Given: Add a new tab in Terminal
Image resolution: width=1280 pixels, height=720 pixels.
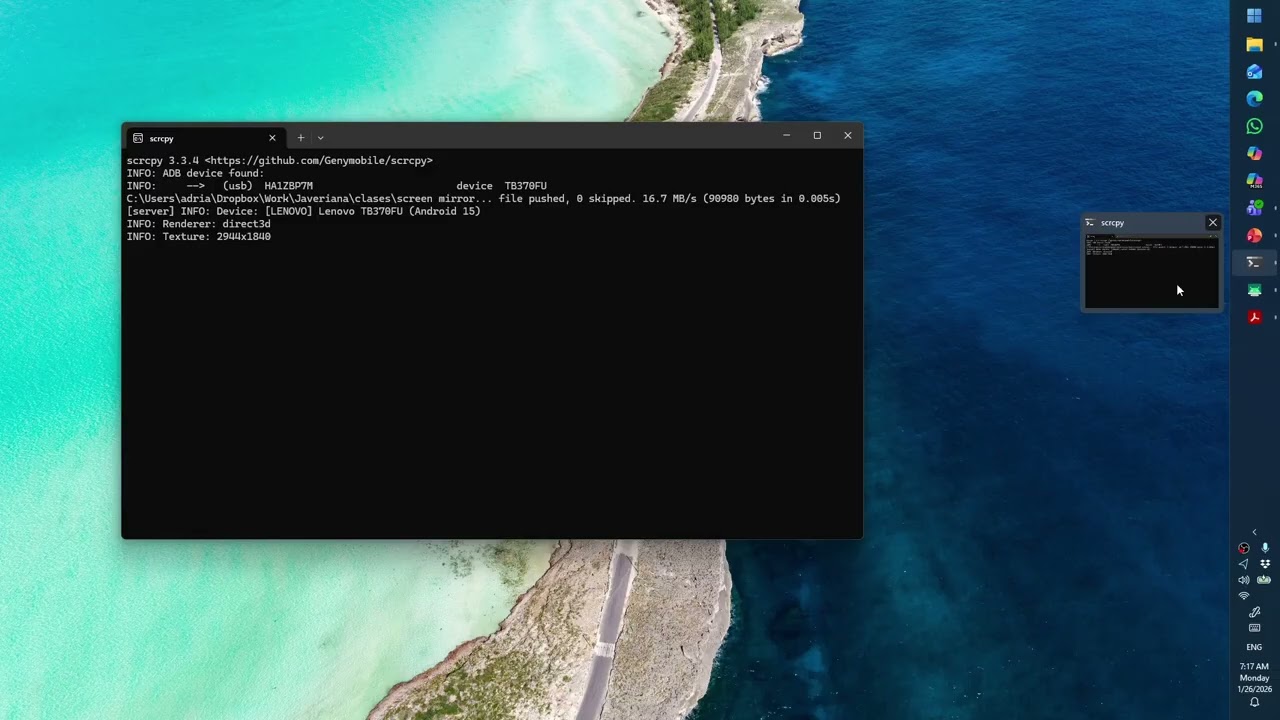Looking at the screenshot, I should [x=300, y=138].
